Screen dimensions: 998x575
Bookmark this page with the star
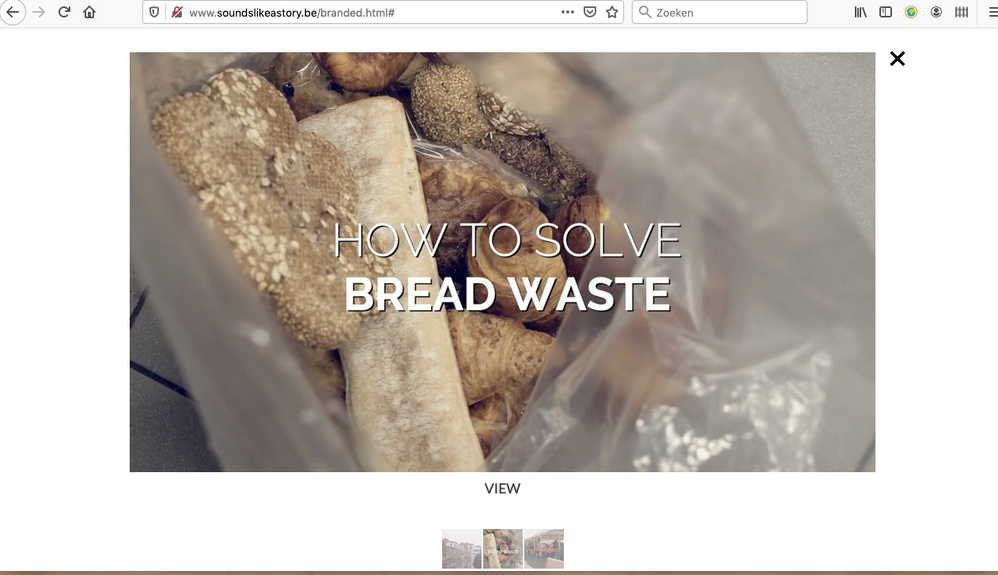612,12
